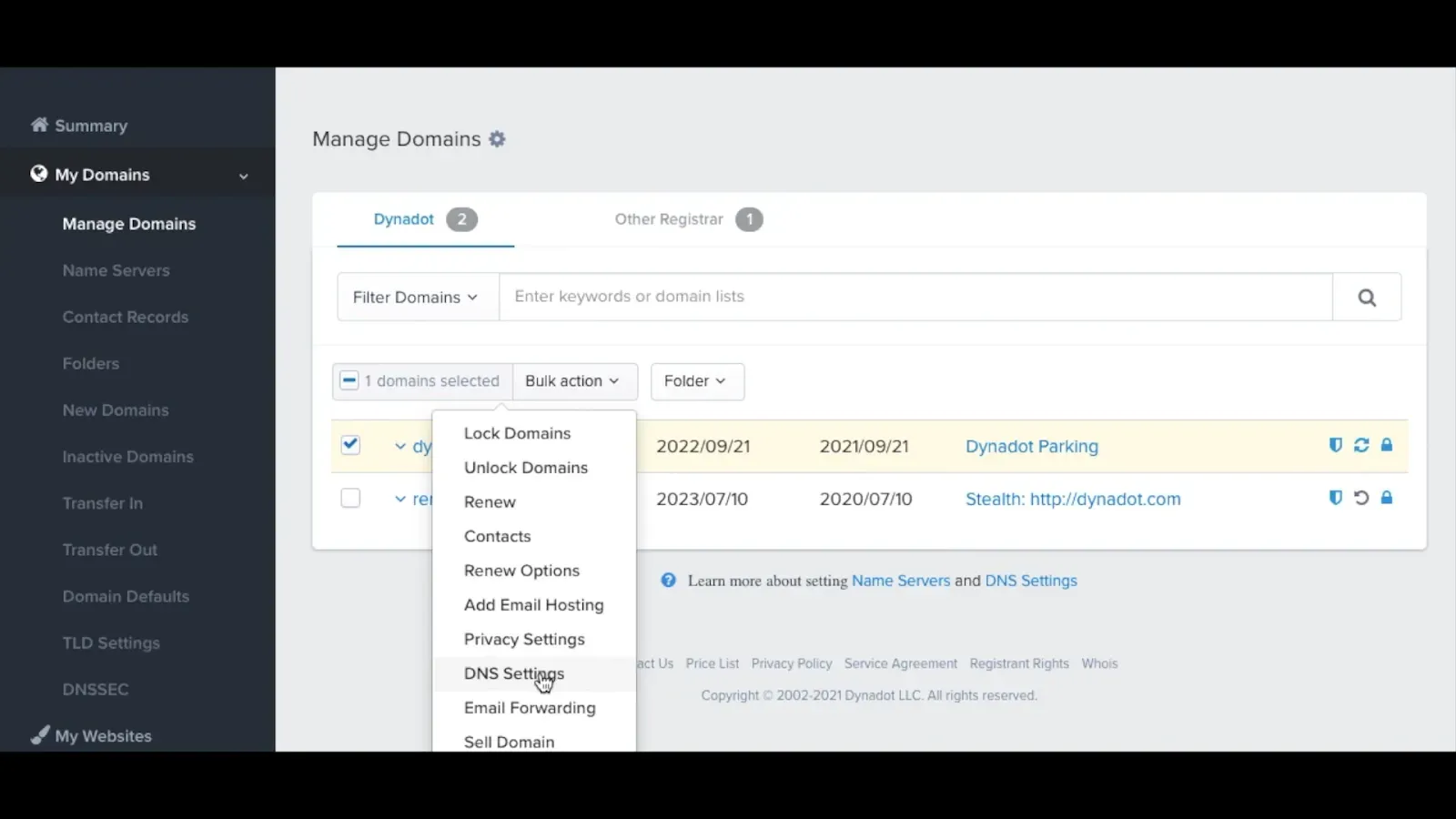
Task: Click the 2021/09/21 registration date
Action: (x=864, y=446)
